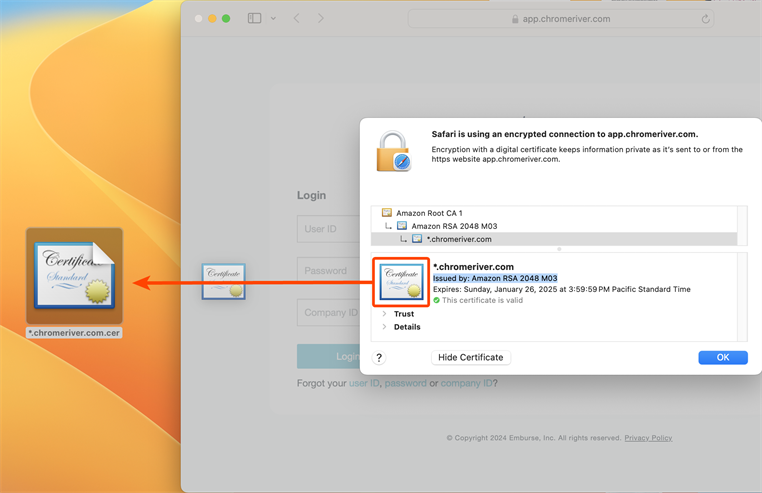Click the Safari zoom green button
The image size is (762, 493).
[226, 18]
